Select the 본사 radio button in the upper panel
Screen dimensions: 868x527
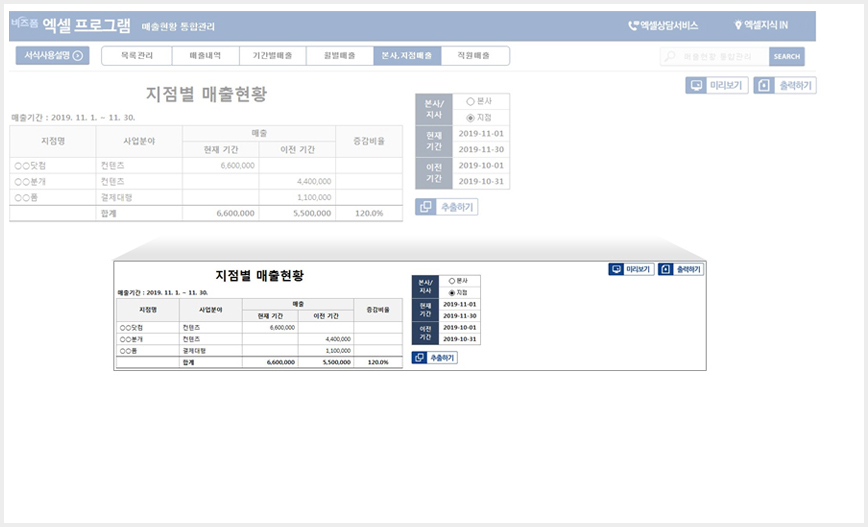click(x=471, y=101)
